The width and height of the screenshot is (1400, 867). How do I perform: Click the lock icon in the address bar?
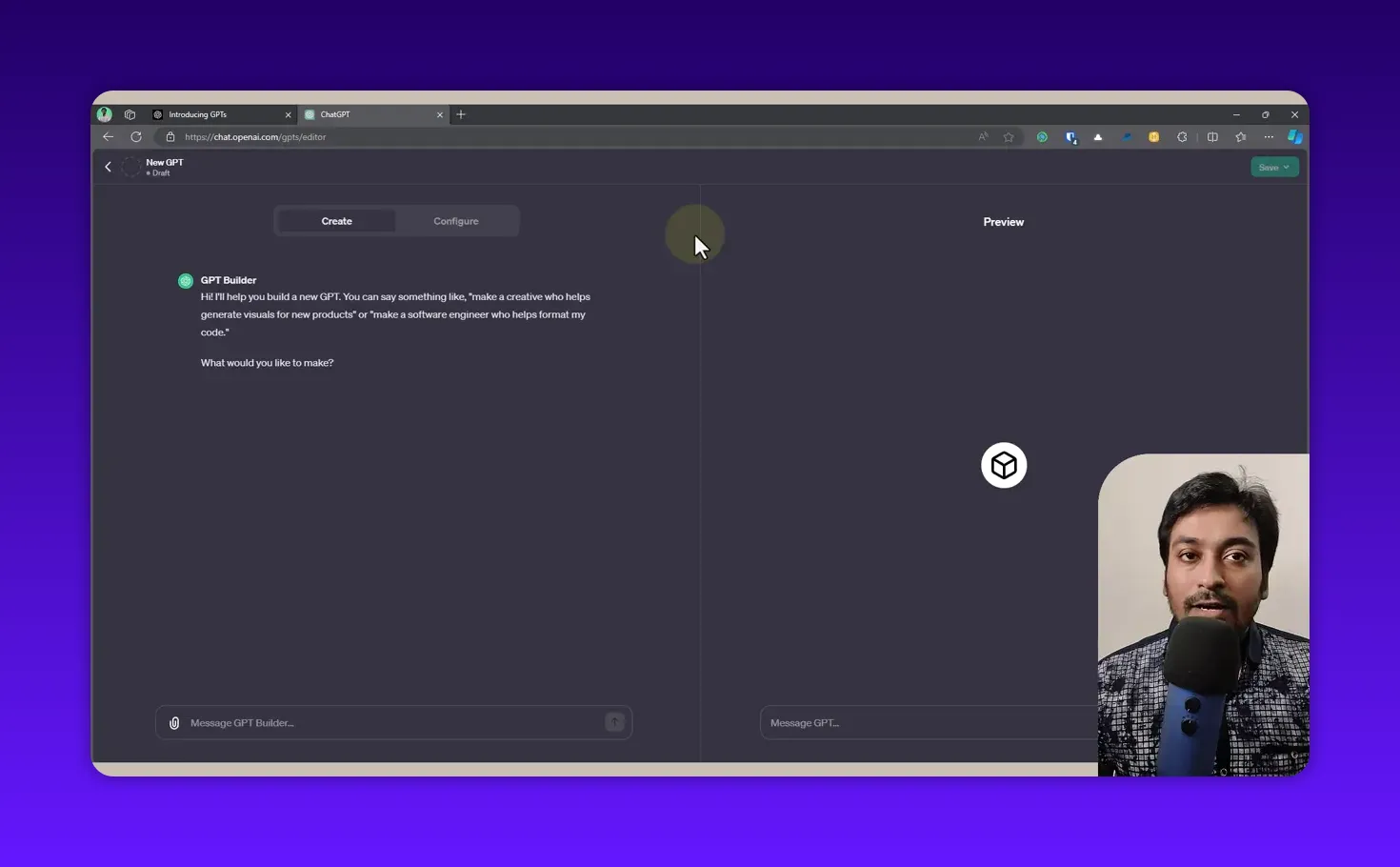170,136
